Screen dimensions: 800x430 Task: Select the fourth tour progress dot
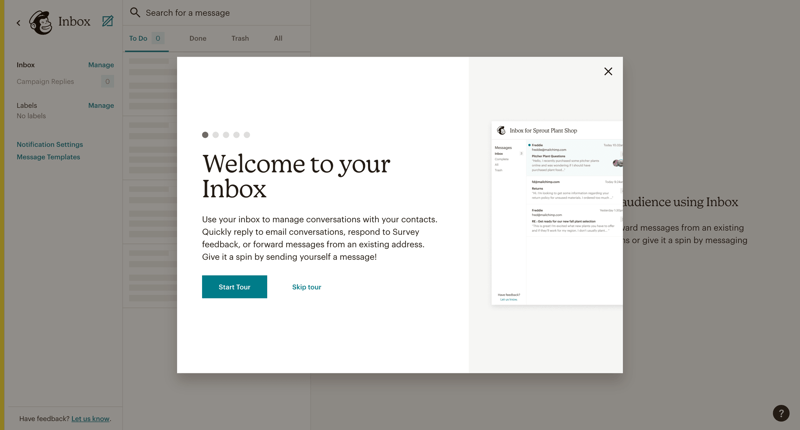[236, 135]
